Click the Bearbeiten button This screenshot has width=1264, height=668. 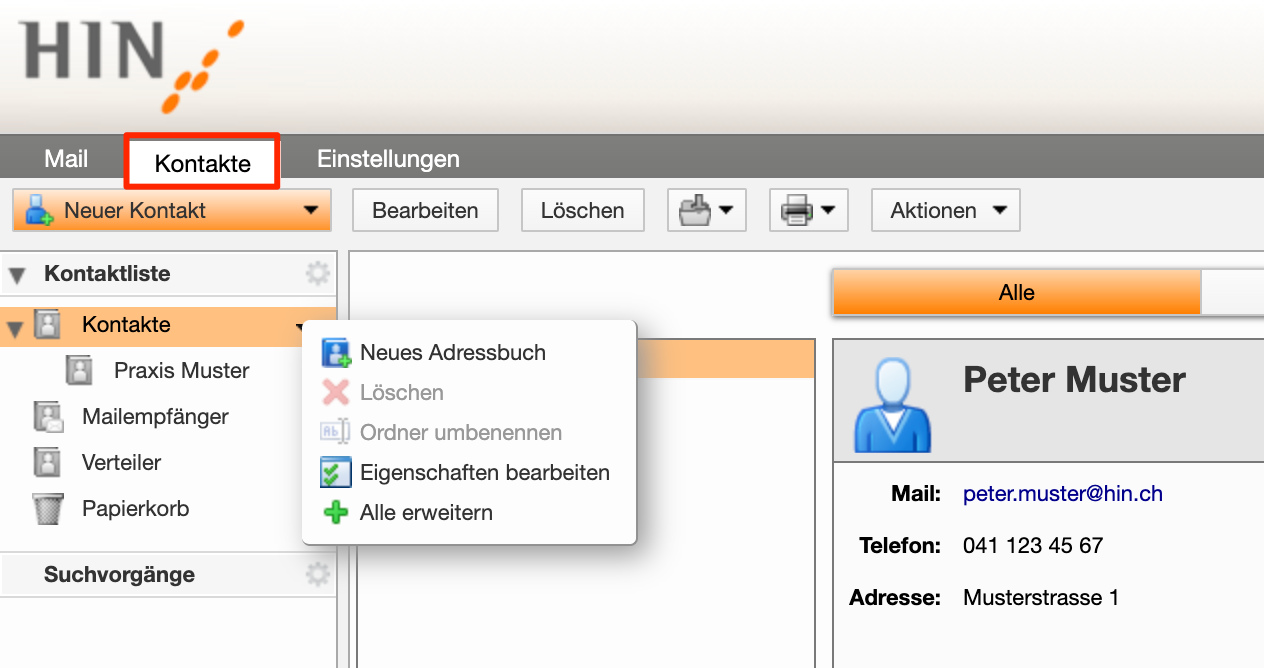(x=425, y=211)
